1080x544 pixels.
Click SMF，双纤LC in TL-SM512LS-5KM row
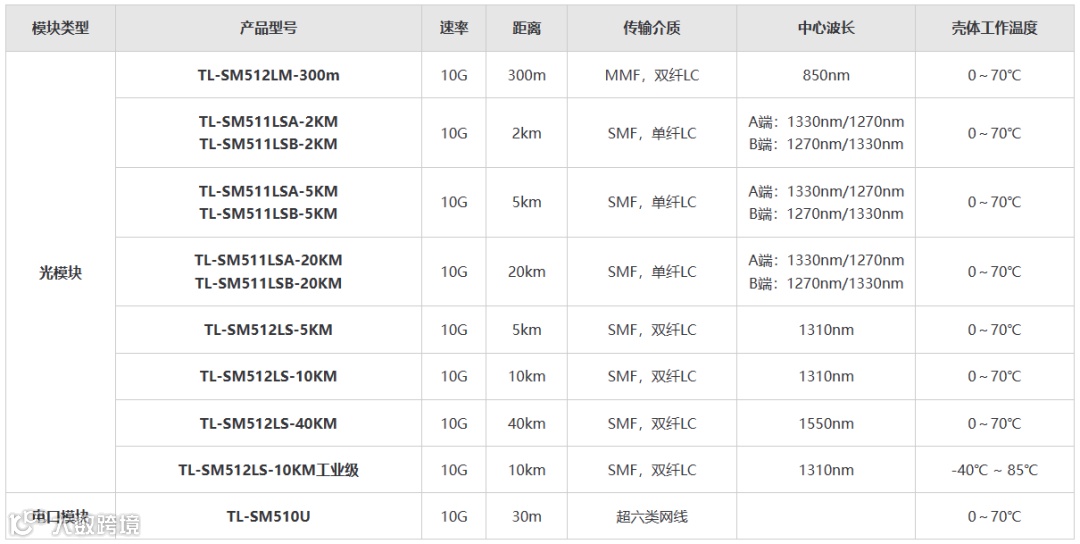tap(652, 330)
